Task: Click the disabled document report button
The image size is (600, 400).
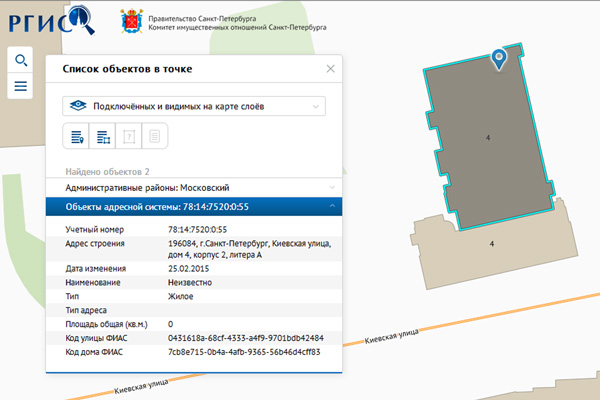Action: pos(155,136)
